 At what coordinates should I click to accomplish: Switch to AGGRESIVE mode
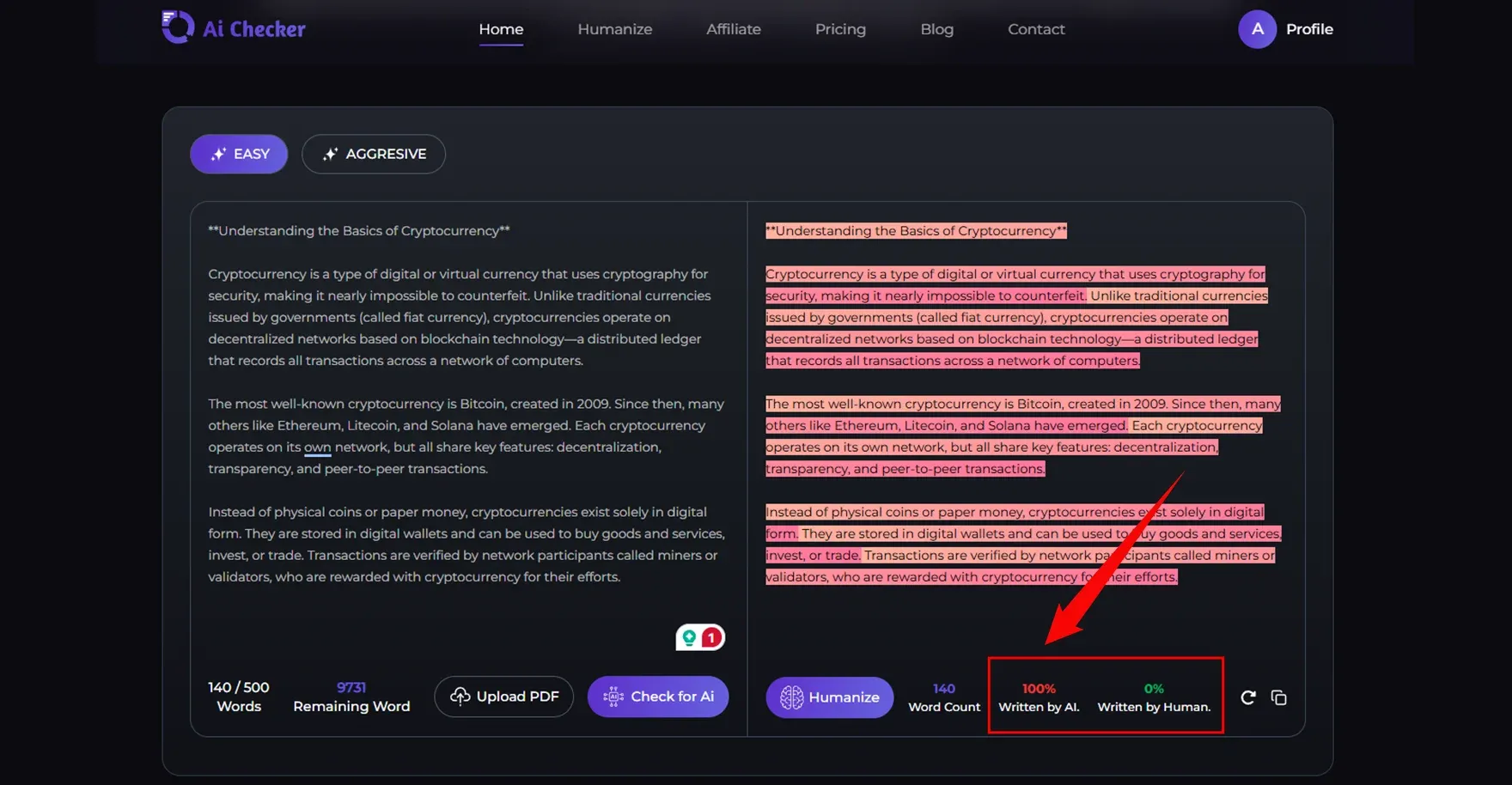tap(374, 154)
